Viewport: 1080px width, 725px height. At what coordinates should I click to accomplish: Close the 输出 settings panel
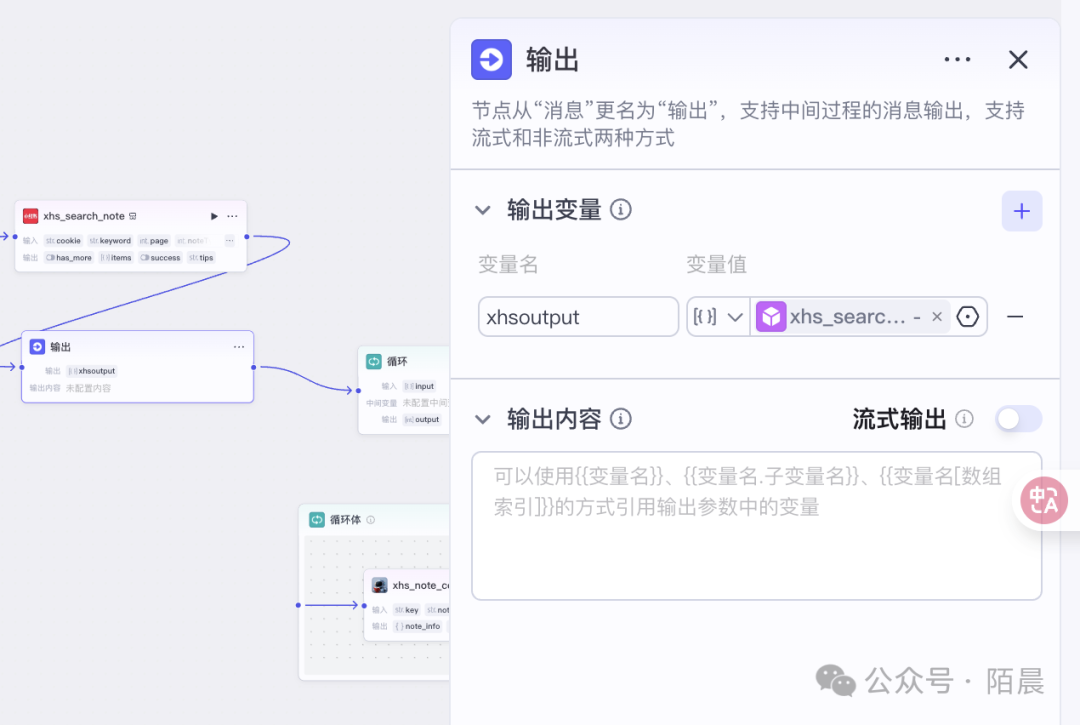[x=1018, y=60]
